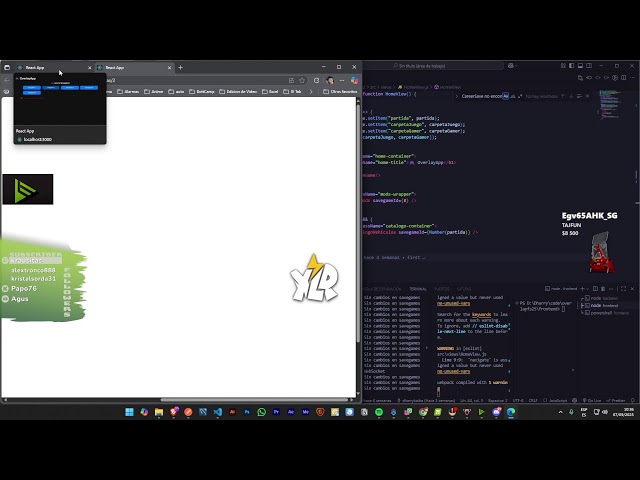Kill the terminal with trash icon
This screenshot has width=640, height=480.
[603, 289]
